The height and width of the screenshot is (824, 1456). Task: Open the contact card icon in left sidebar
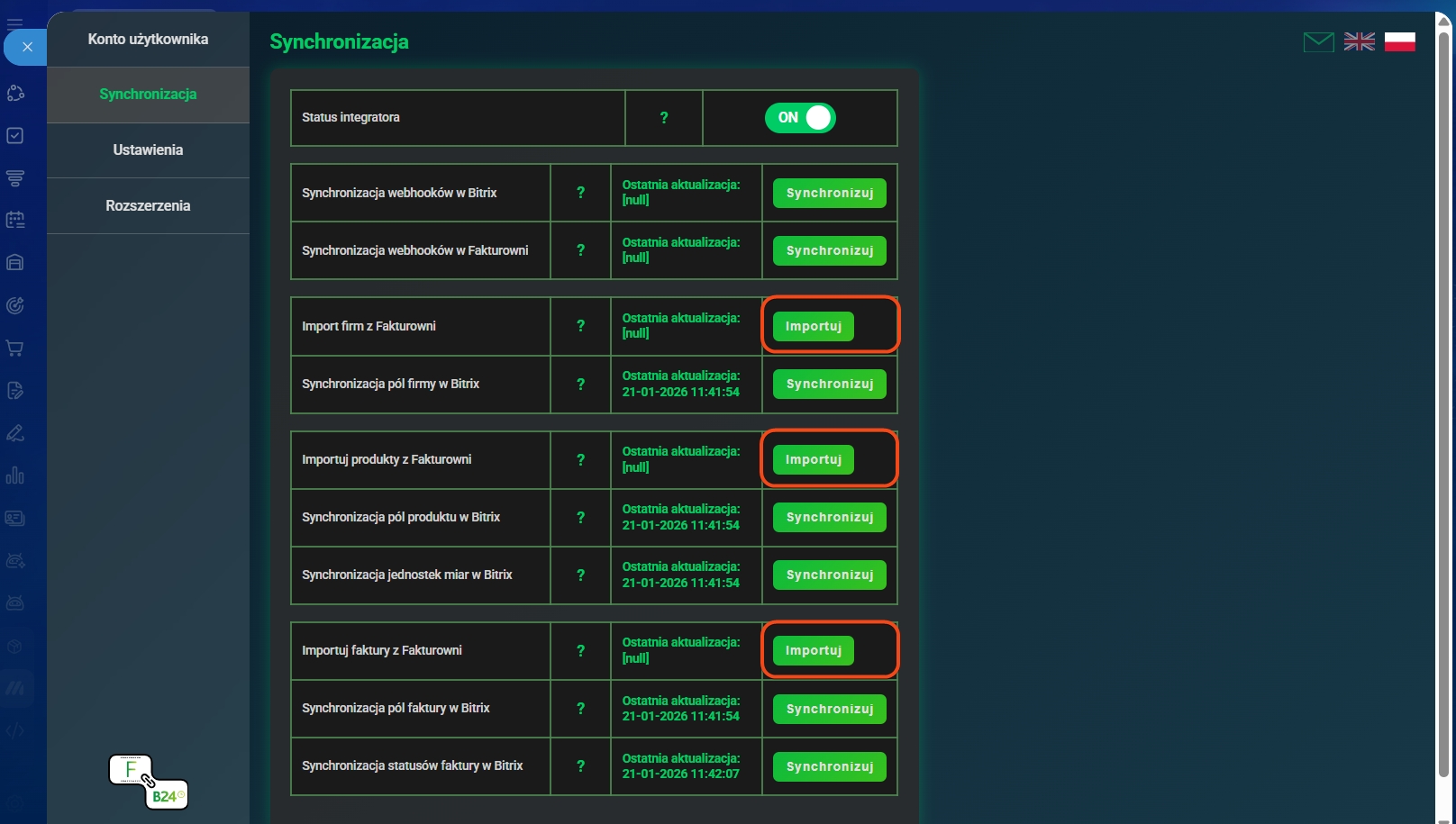pos(15,518)
